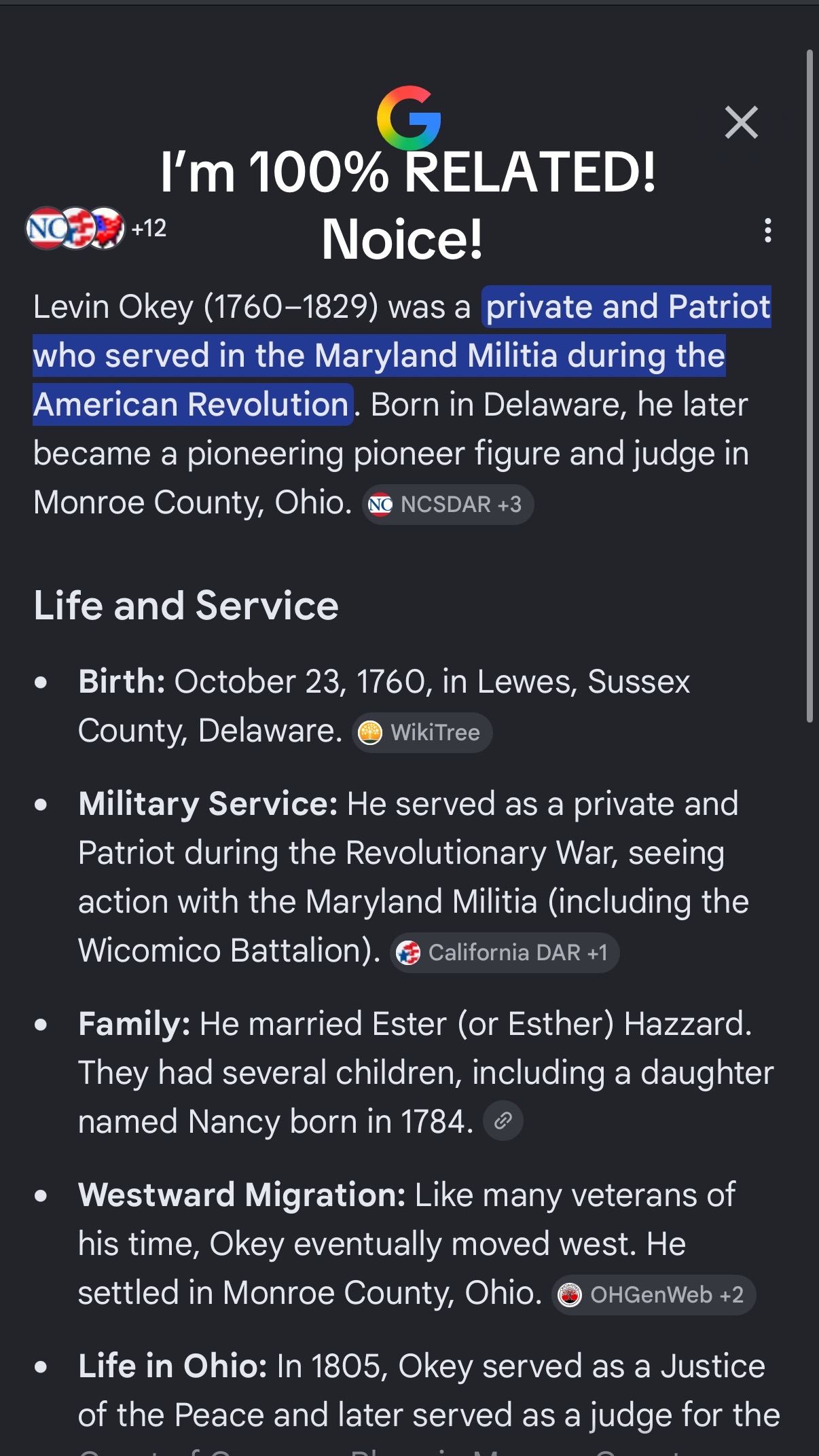
Task: Click the I'm 100% RELATED title text
Action: coord(408,171)
